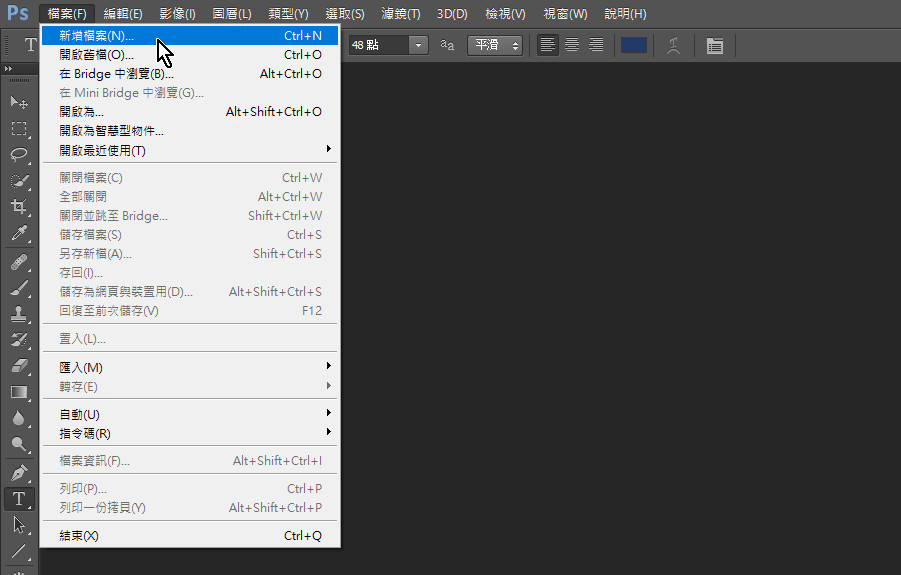901x575 pixels.
Task: Open the 視窗(W) menu
Action: 565,13
